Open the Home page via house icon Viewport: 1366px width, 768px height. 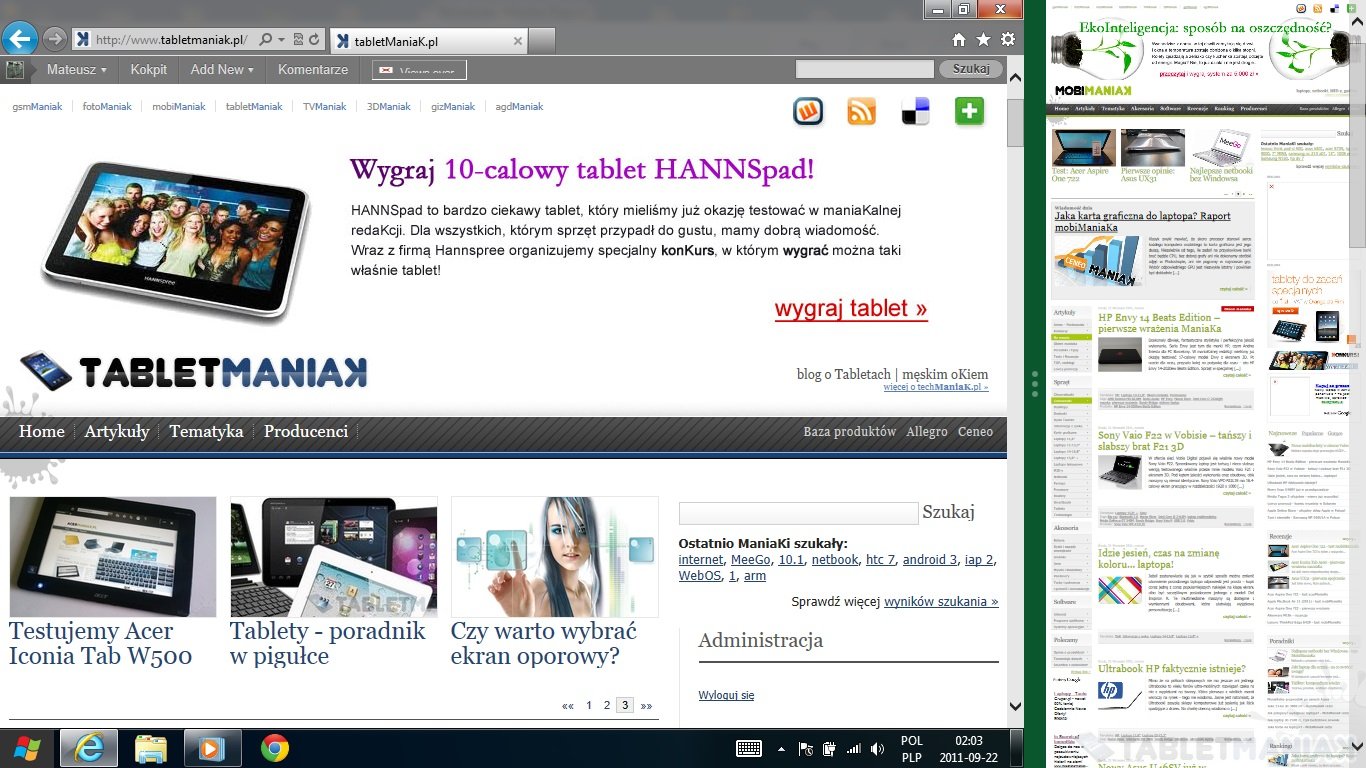click(x=958, y=40)
